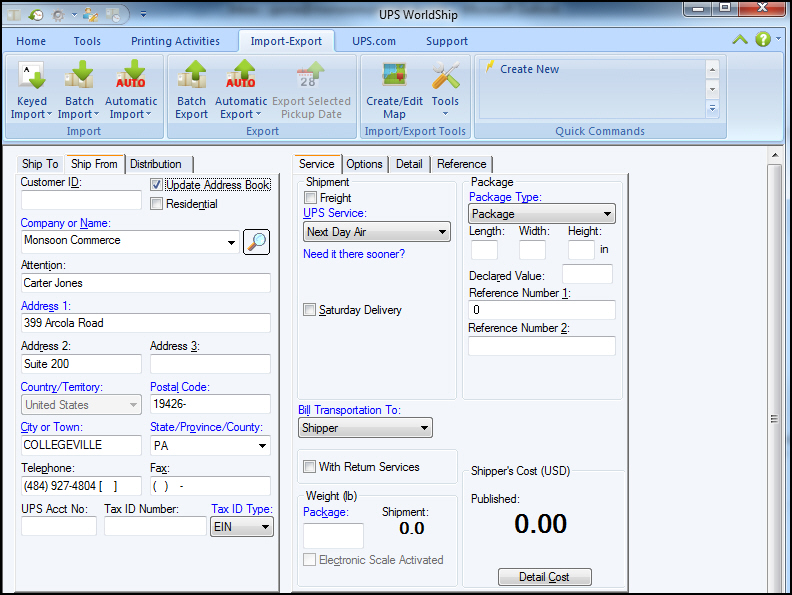Open Customize Quick Access Toolbar arrow
Viewport: 792px width, 595px height.
pos(143,15)
